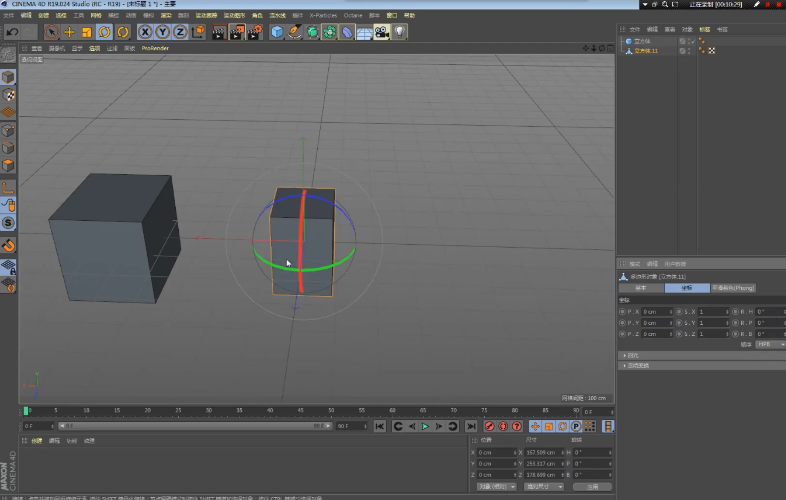
Task: Toggle visibility dots for 立方体.11
Action: click(x=690, y=51)
